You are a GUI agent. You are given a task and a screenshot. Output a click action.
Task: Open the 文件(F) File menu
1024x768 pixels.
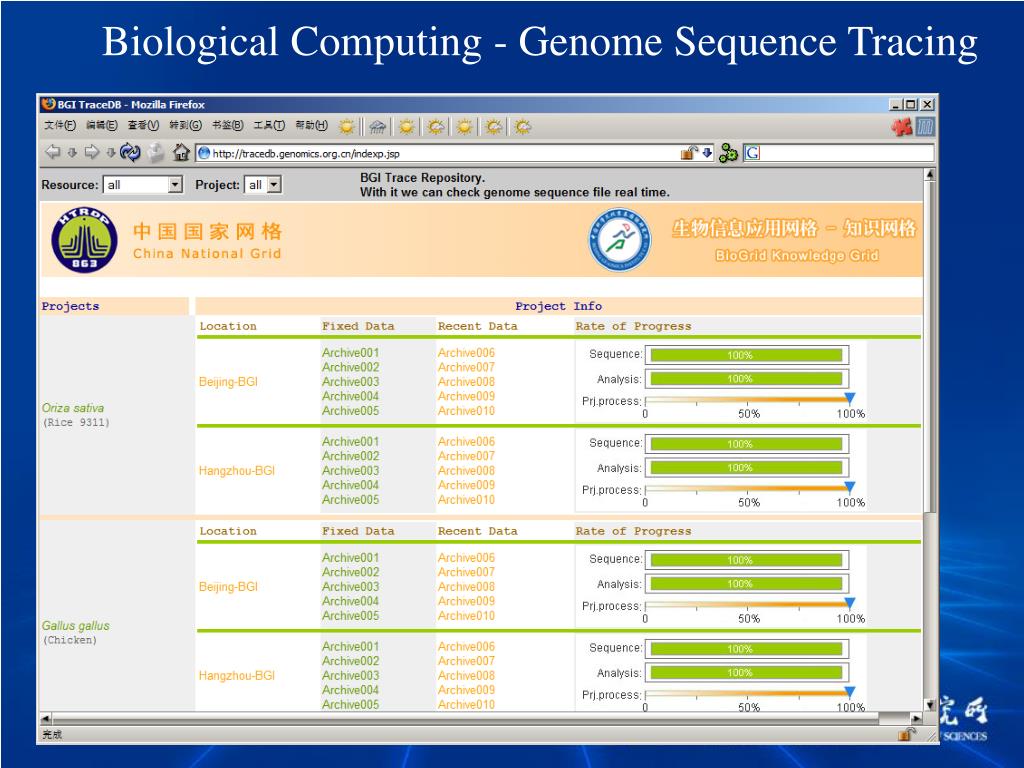click(x=59, y=125)
